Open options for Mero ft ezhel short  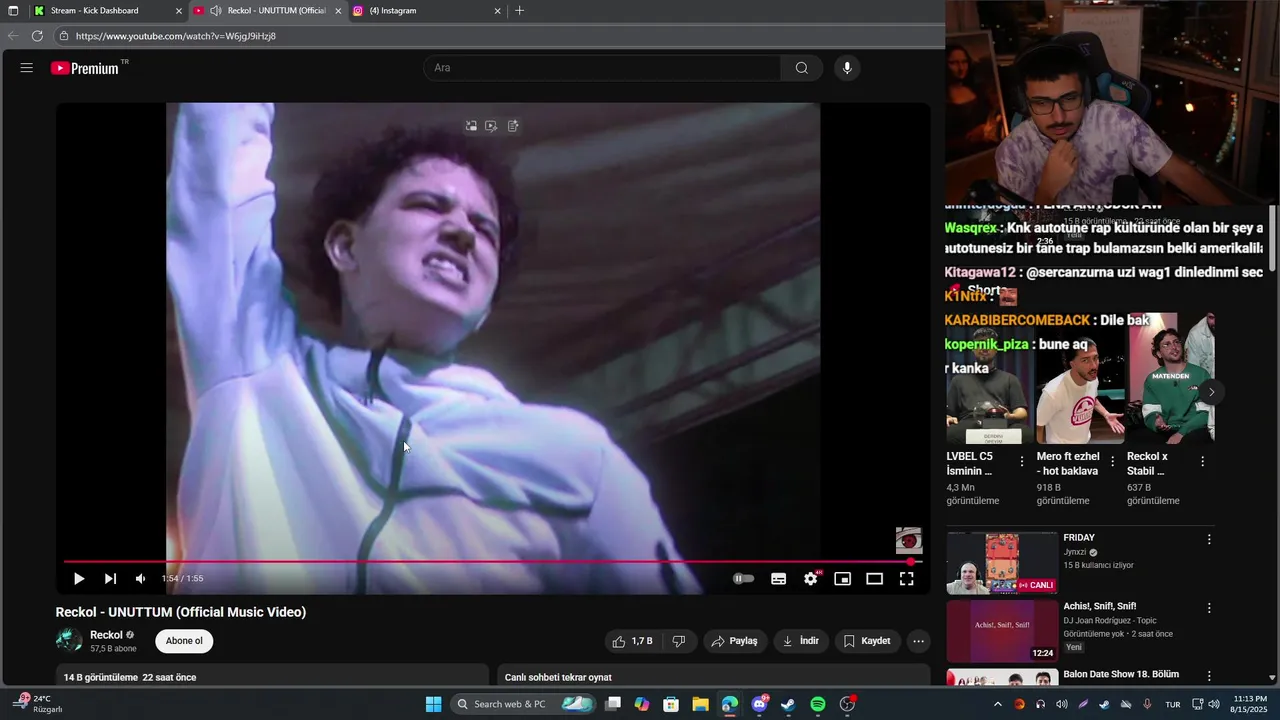(1112, 462)
